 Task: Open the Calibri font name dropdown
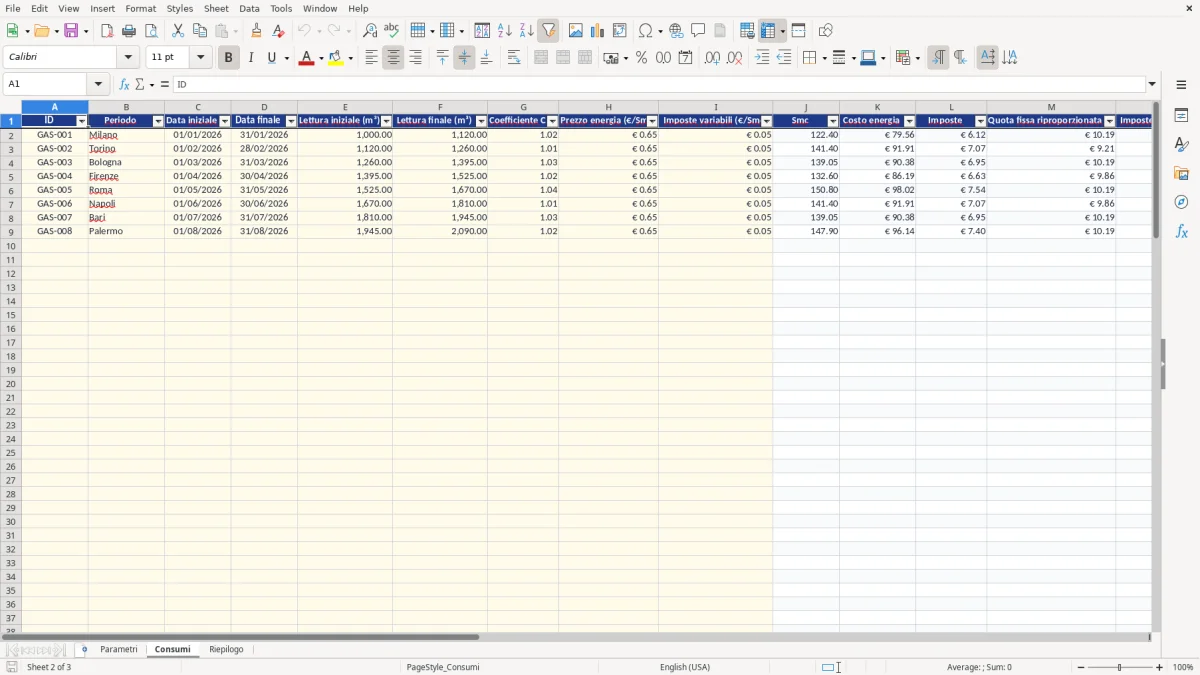pos(128,58)
